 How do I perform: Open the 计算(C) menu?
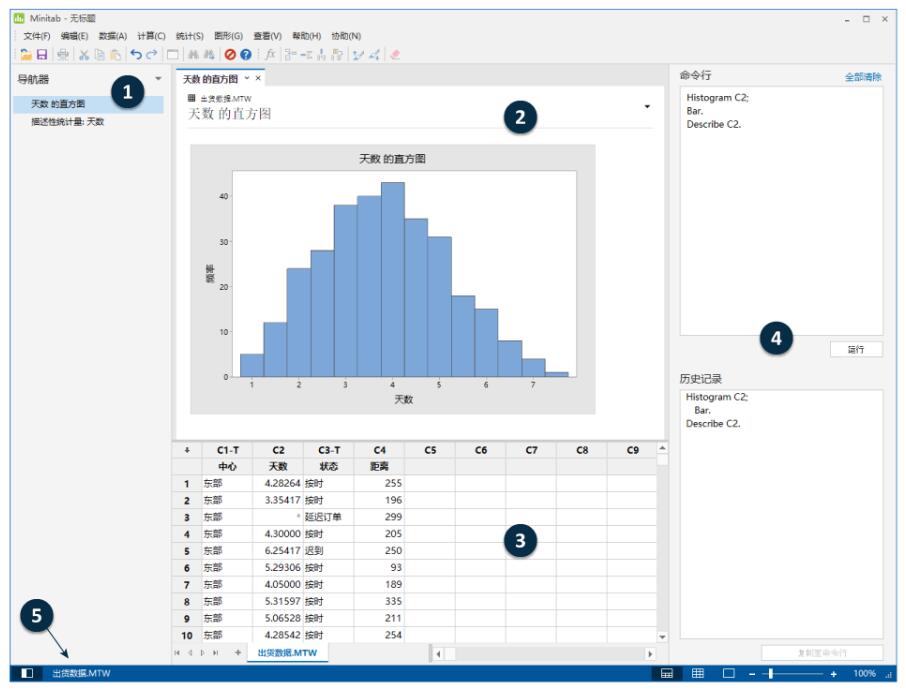(x=151, y=36)
